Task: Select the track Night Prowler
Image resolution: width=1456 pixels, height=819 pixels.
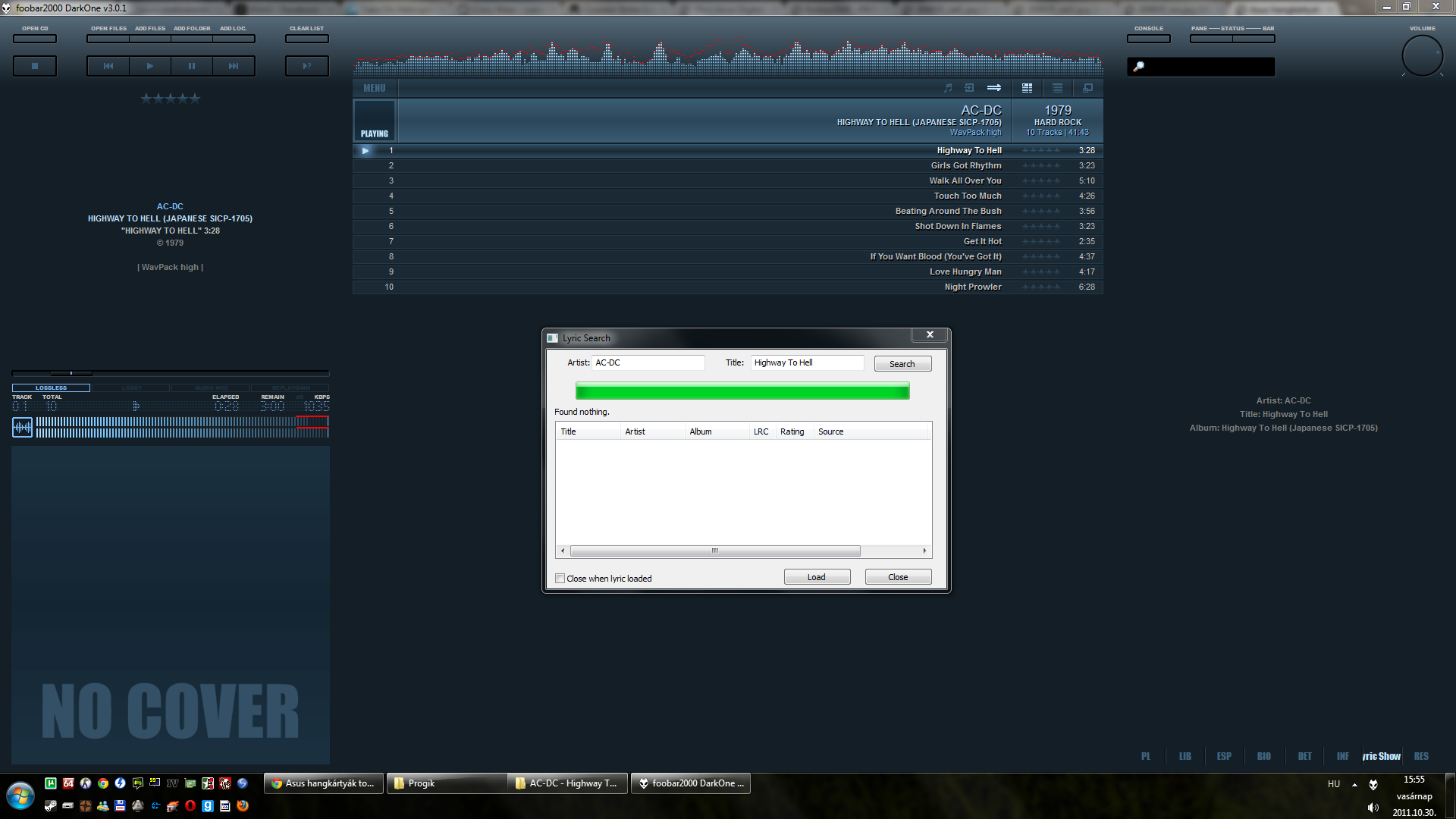Action: [x=728, y=287]
